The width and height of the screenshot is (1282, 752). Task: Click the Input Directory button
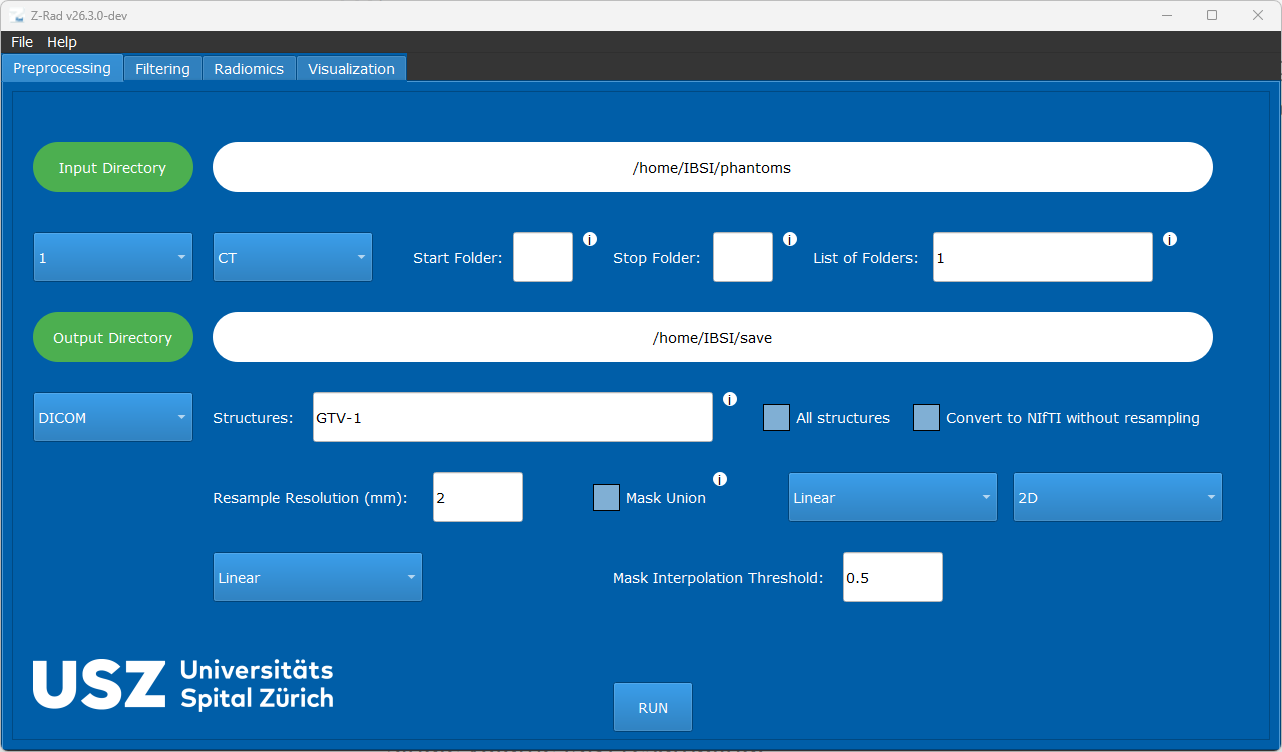tap(113, 167)
